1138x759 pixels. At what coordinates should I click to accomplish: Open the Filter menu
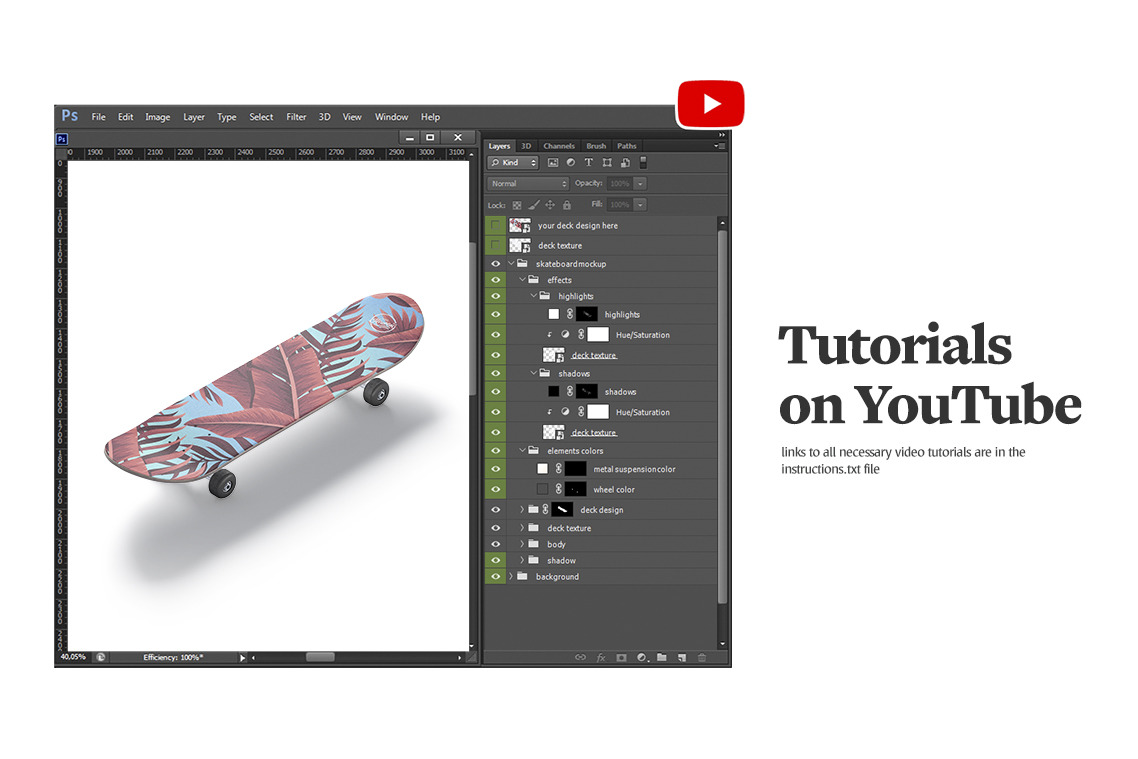tap(296, 117)
